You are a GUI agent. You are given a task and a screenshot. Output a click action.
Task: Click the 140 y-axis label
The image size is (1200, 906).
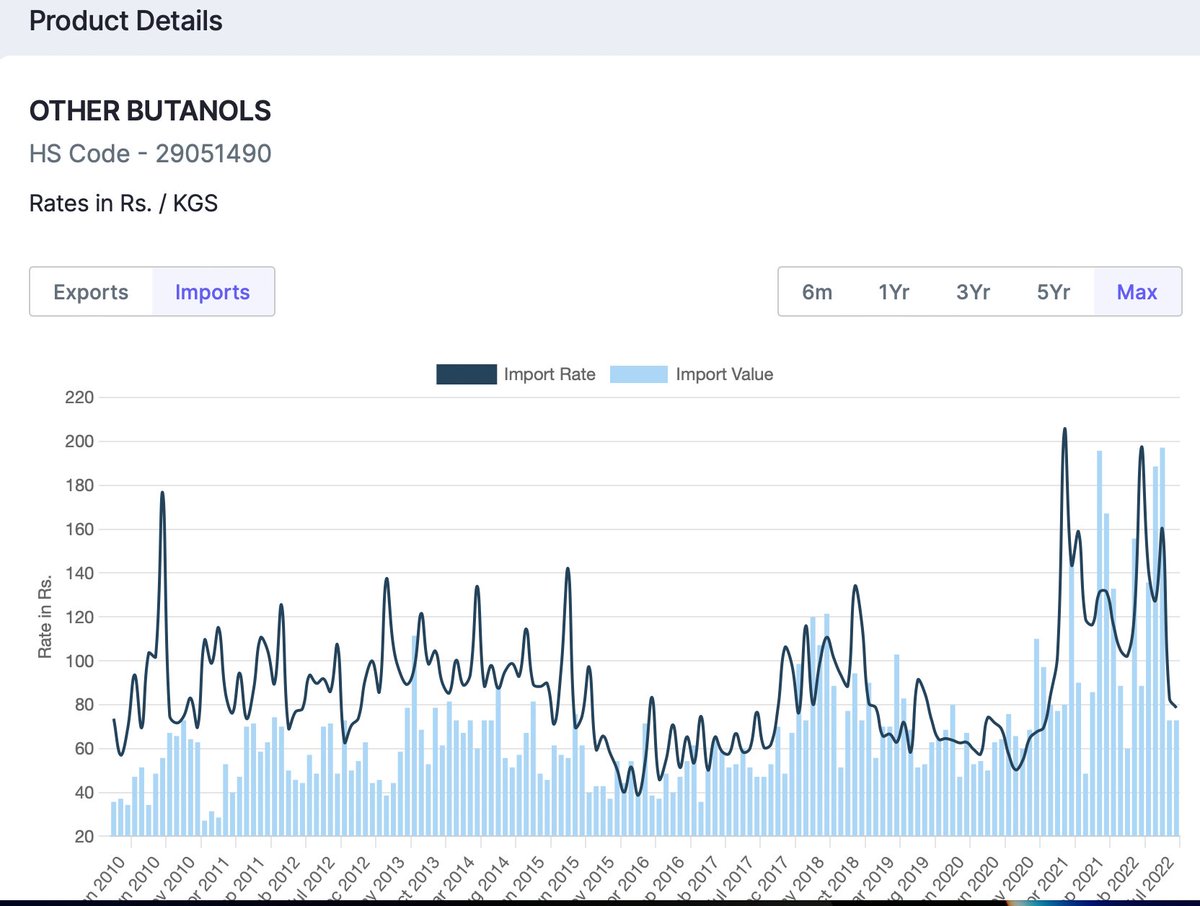tap(80, 574)
